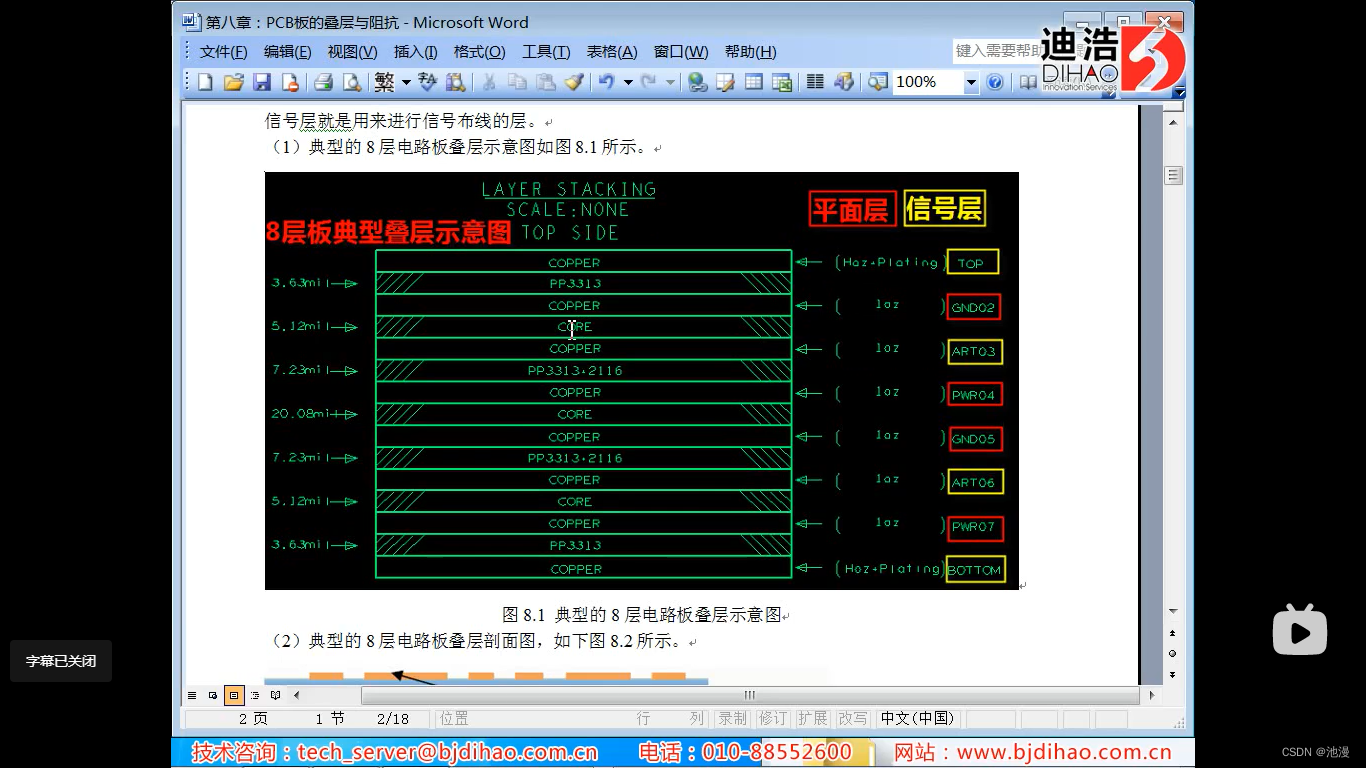The width and height of the screenshot is (1366, 768).
Task: Open Tables and Borders toolbar icon
Action: [725, 82]
